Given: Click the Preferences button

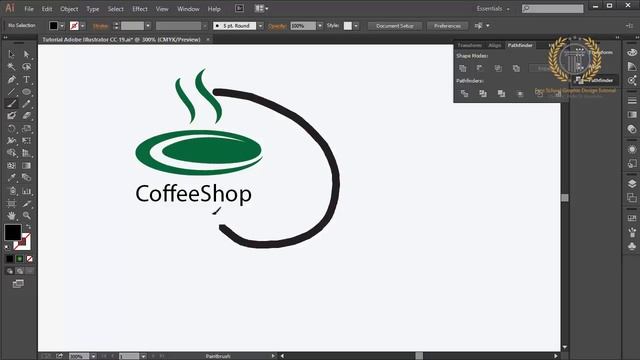Looking at the screenshot, I should click(447, 26).
